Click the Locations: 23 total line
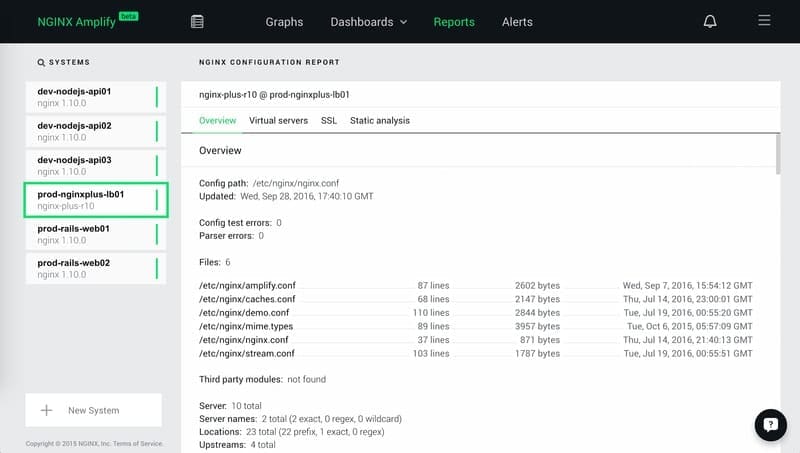Screen dimensions: 800x453 pyautogui.click(x=291, y=432)
